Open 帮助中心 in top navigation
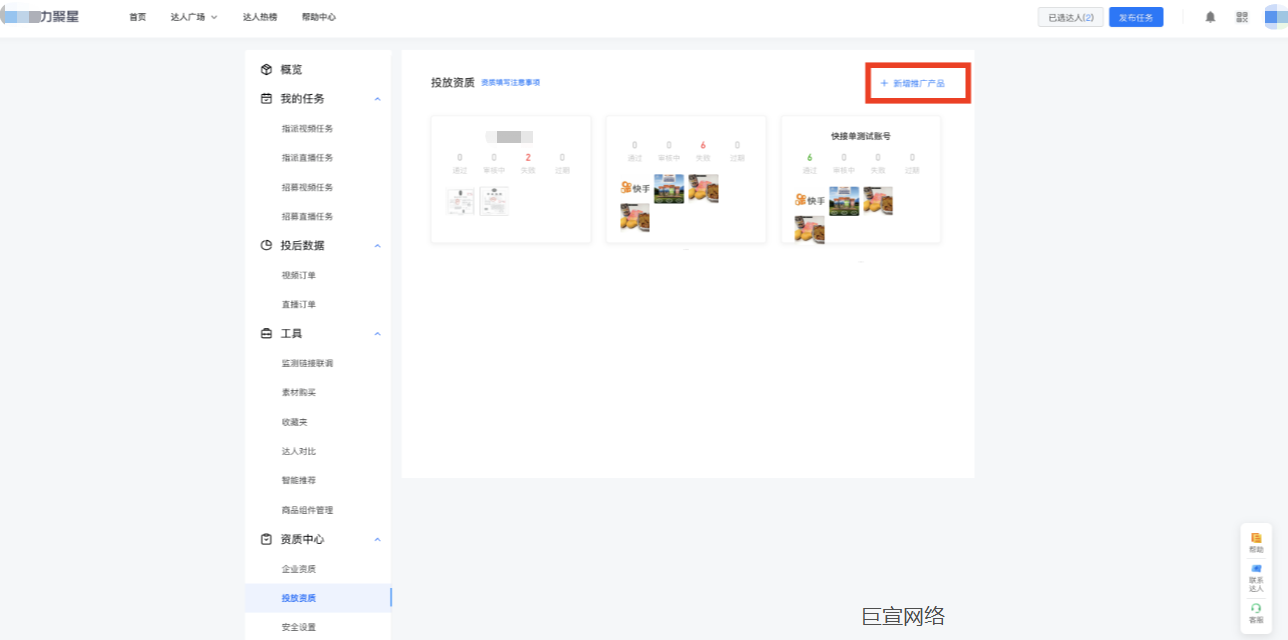Viewport: 1288px width, 640px height. [x=319, y=17]
